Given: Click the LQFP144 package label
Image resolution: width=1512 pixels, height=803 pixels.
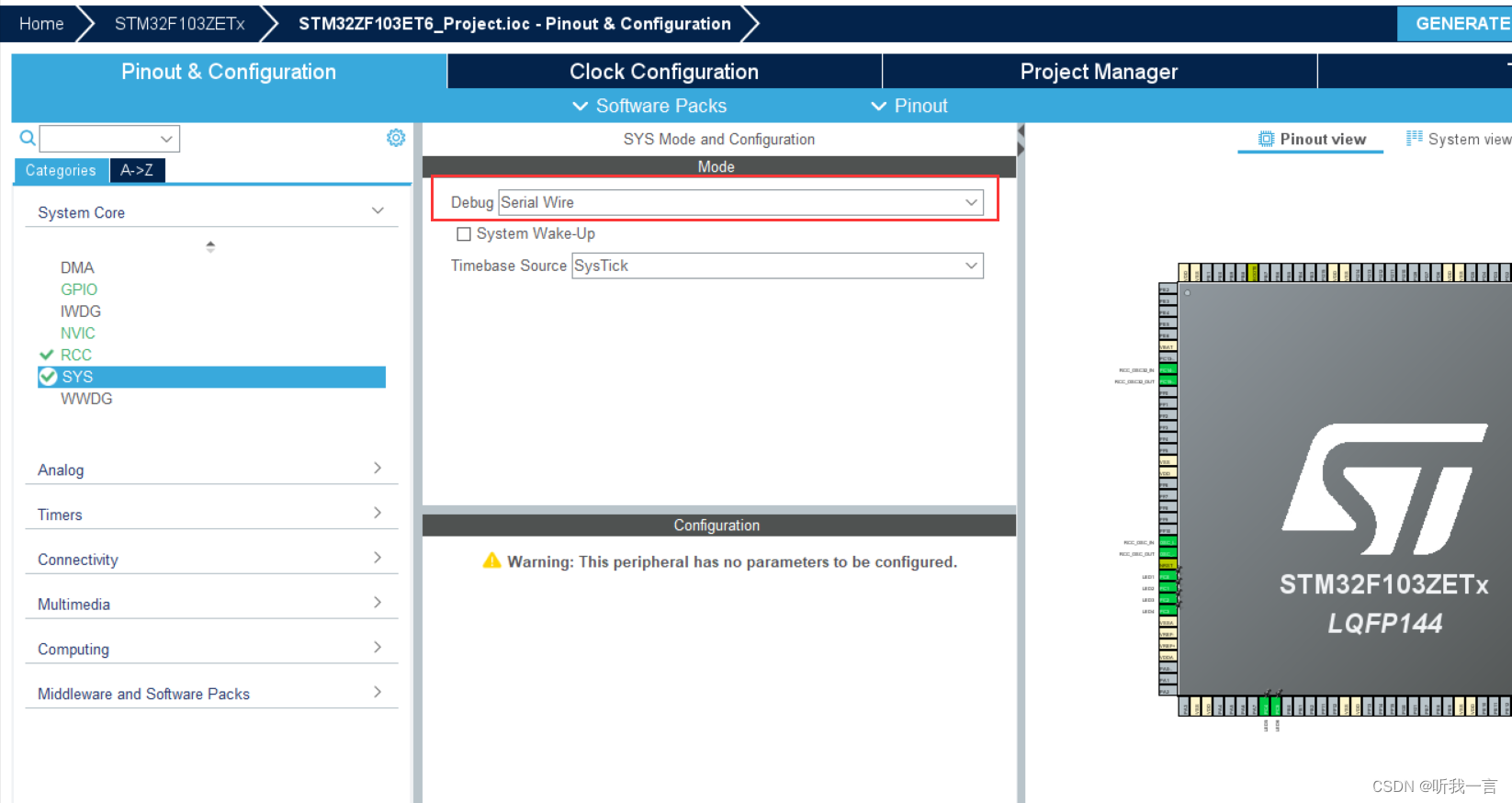Looking at the screenshot, I should [x=1385, y=624].
